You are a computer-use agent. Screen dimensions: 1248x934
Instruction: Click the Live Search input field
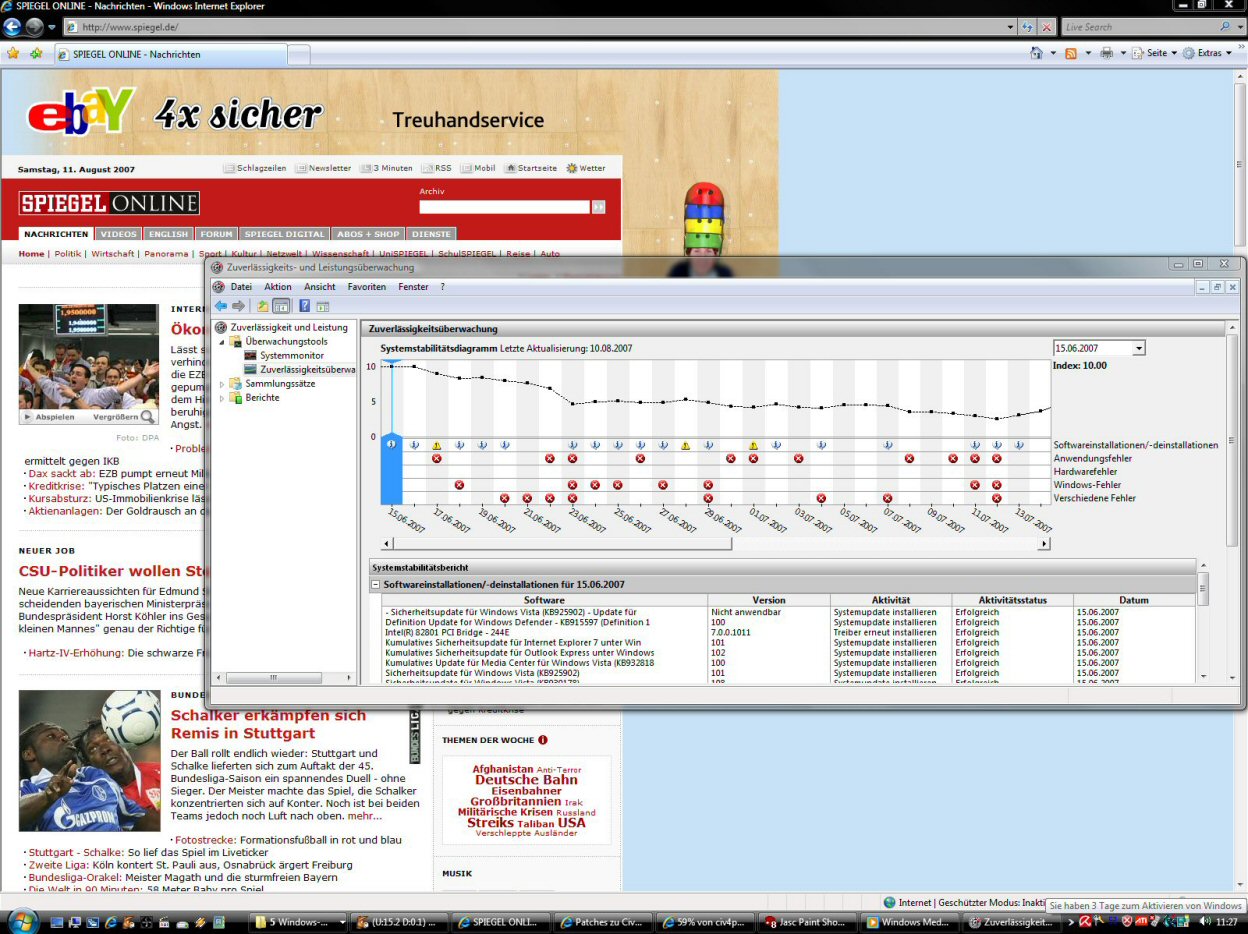(x=1139, y=27)
